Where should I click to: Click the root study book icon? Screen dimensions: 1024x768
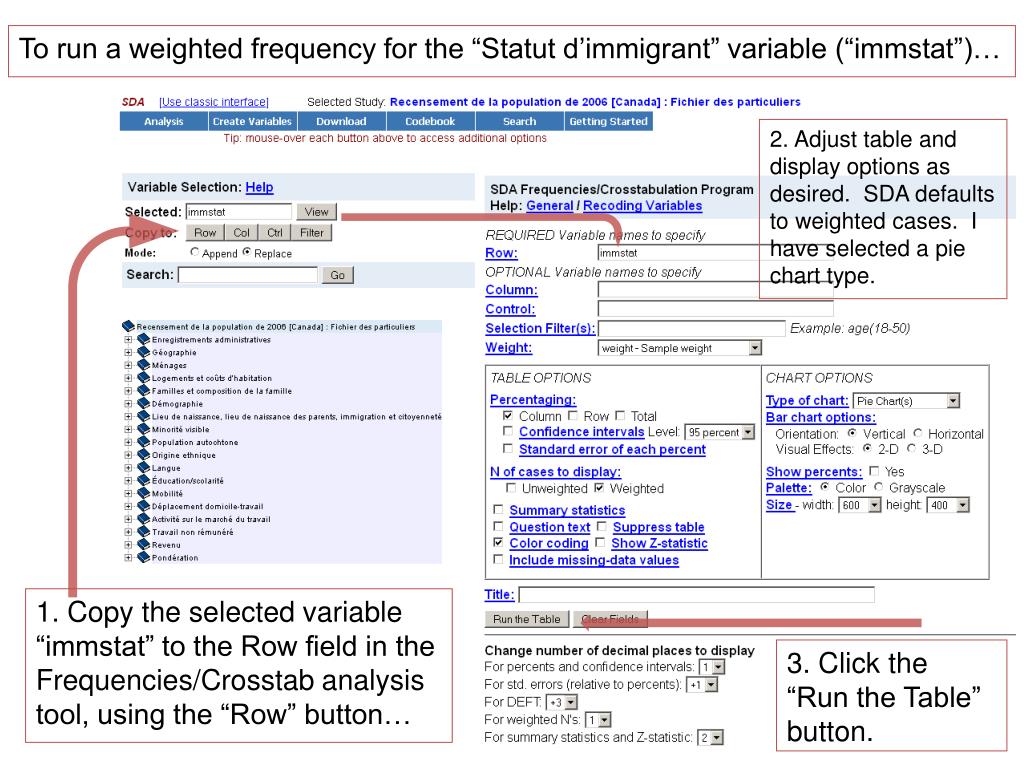coord(129,326)
